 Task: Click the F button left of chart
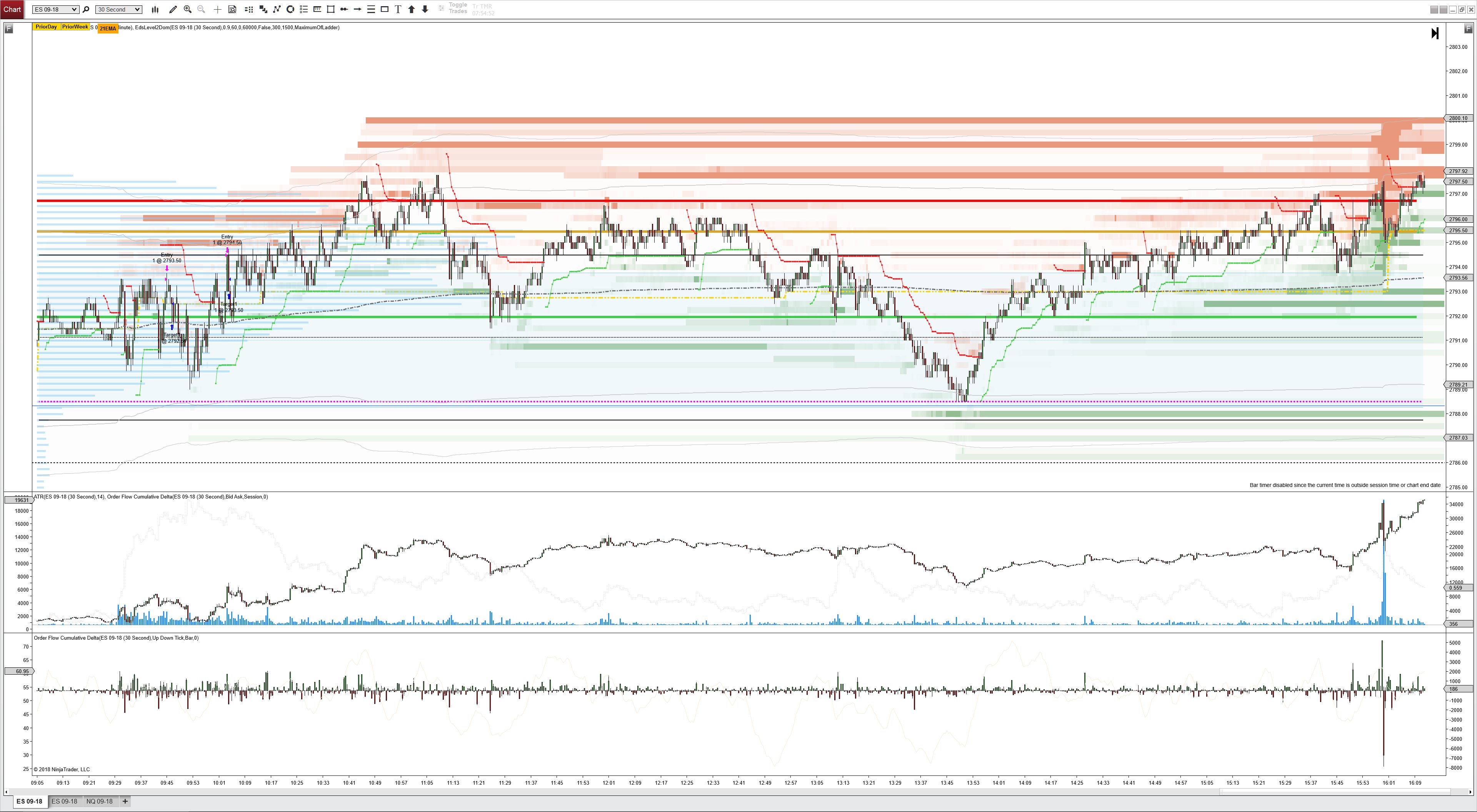point(8,28)
